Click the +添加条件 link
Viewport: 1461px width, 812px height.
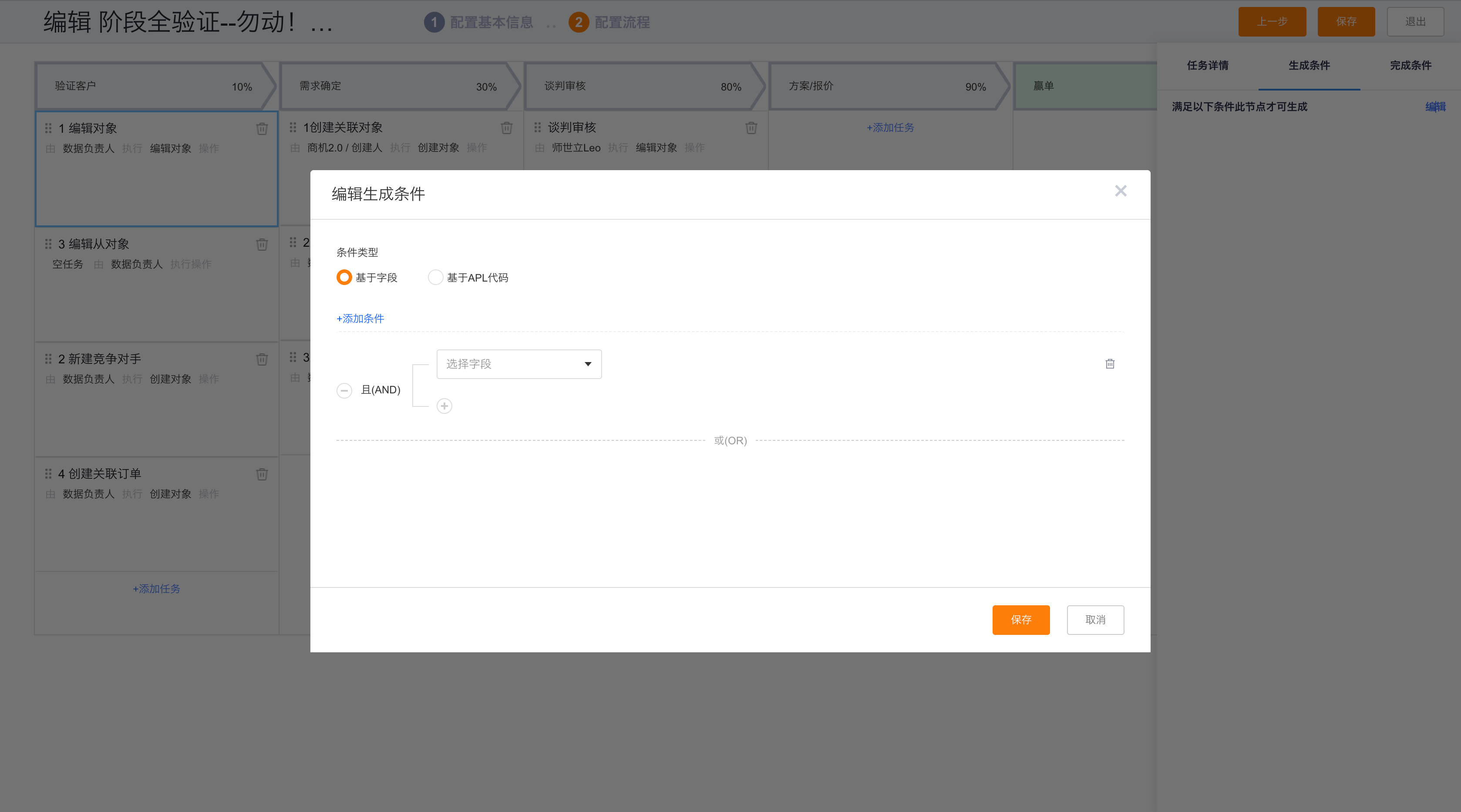360,319
